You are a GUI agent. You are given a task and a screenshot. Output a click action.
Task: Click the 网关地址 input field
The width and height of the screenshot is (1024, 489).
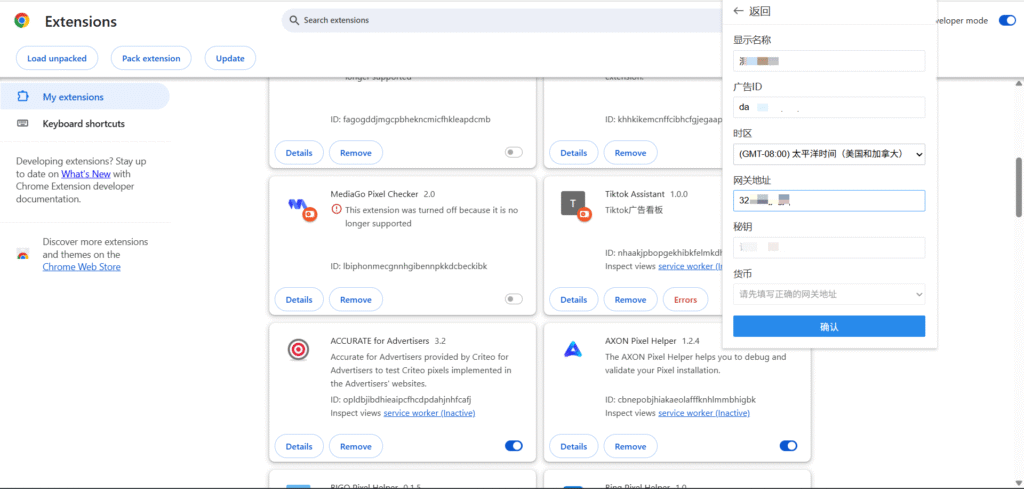coord(829,200)
